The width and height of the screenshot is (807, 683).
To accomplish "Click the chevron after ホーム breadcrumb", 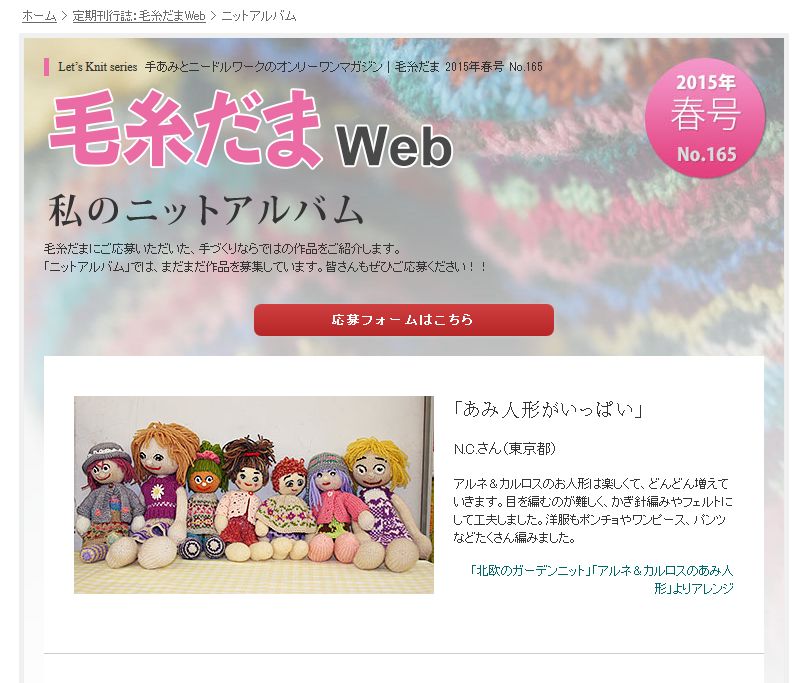I will (x=64, y=16).
